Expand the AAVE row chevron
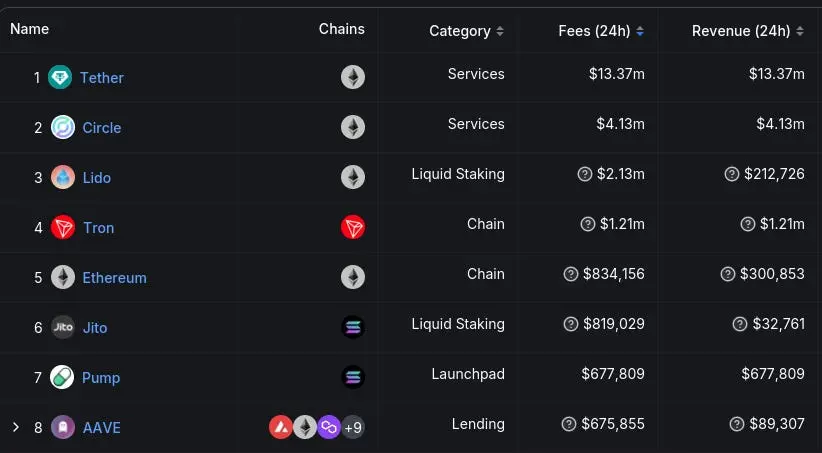Image resolution: width=822 pixels, height=453 pixels. (15, 428)
